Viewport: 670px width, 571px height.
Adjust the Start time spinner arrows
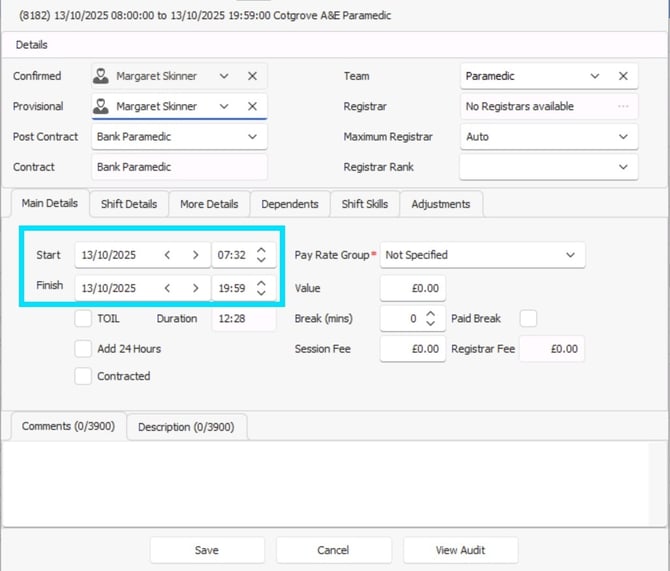pyautogui.click(x=261, y=255)
